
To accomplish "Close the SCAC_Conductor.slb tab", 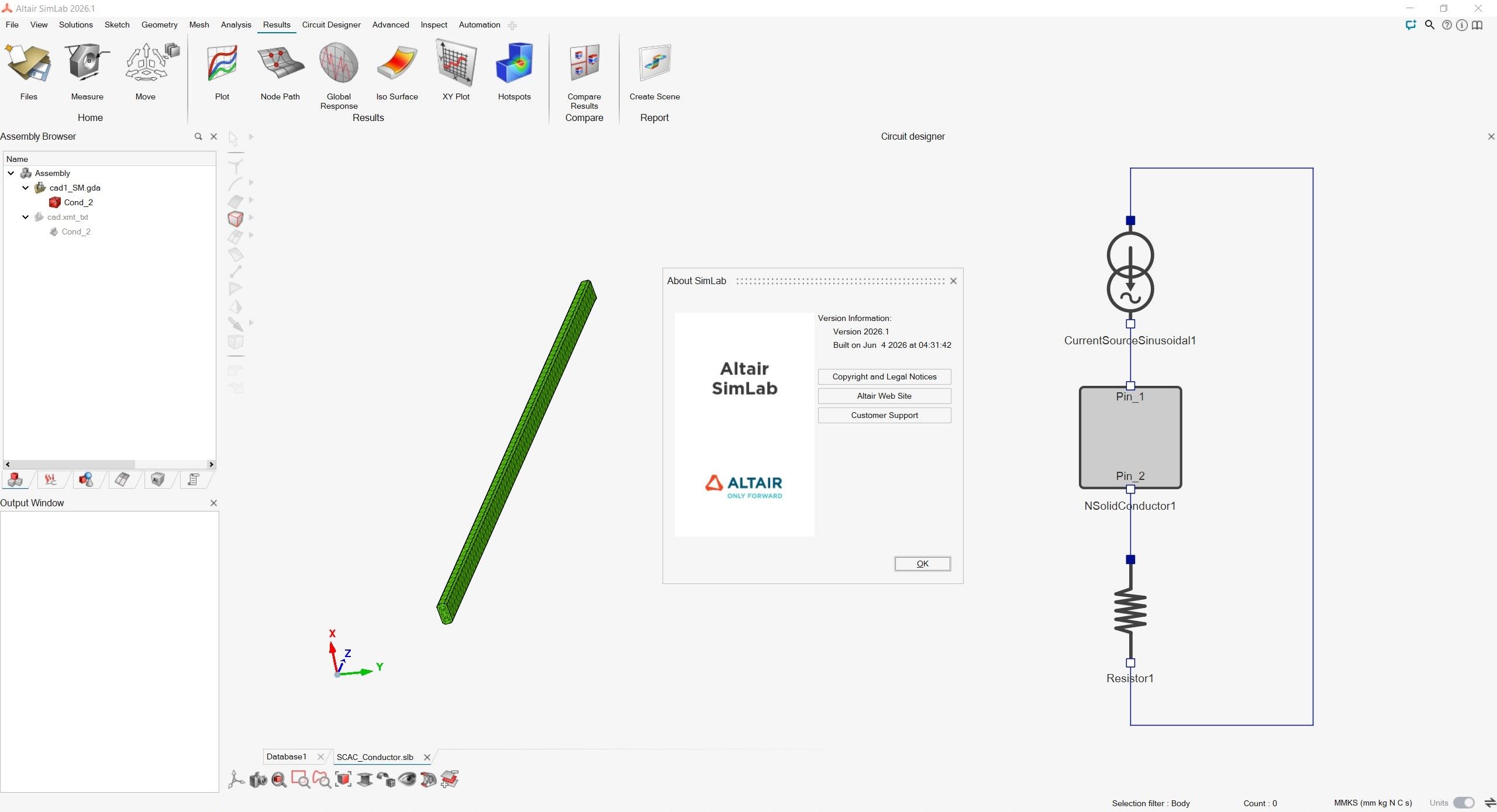I will tap(427, 757).
